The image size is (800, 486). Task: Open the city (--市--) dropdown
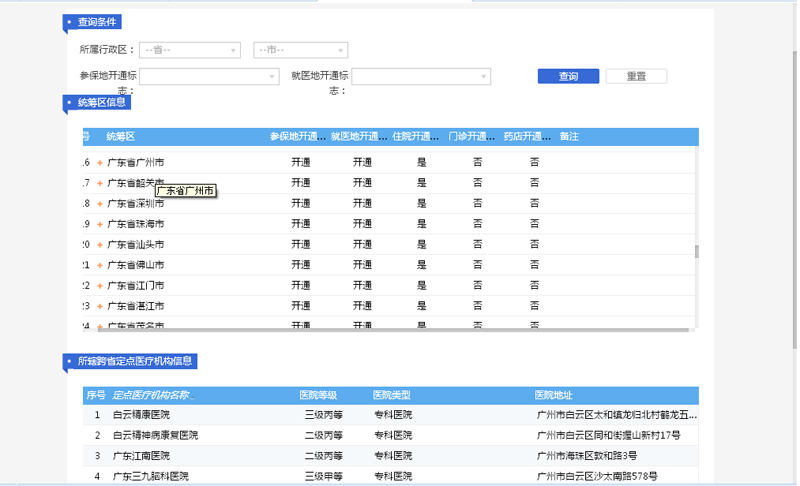301,50
